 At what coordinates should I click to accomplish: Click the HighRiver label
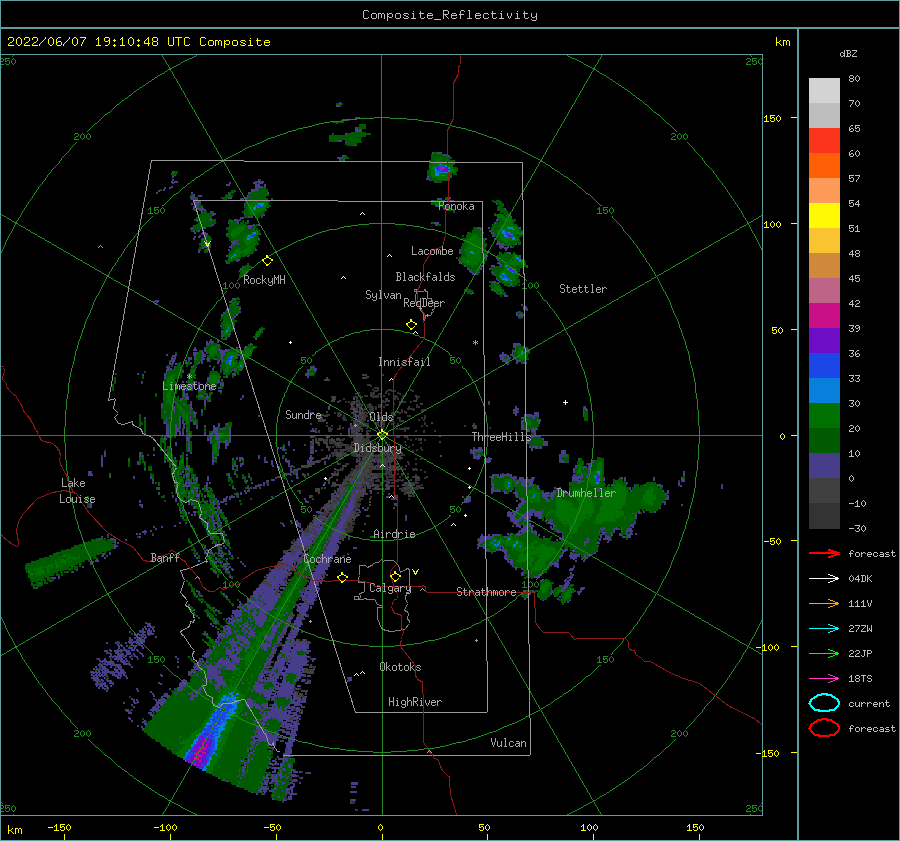click(415, 702)
